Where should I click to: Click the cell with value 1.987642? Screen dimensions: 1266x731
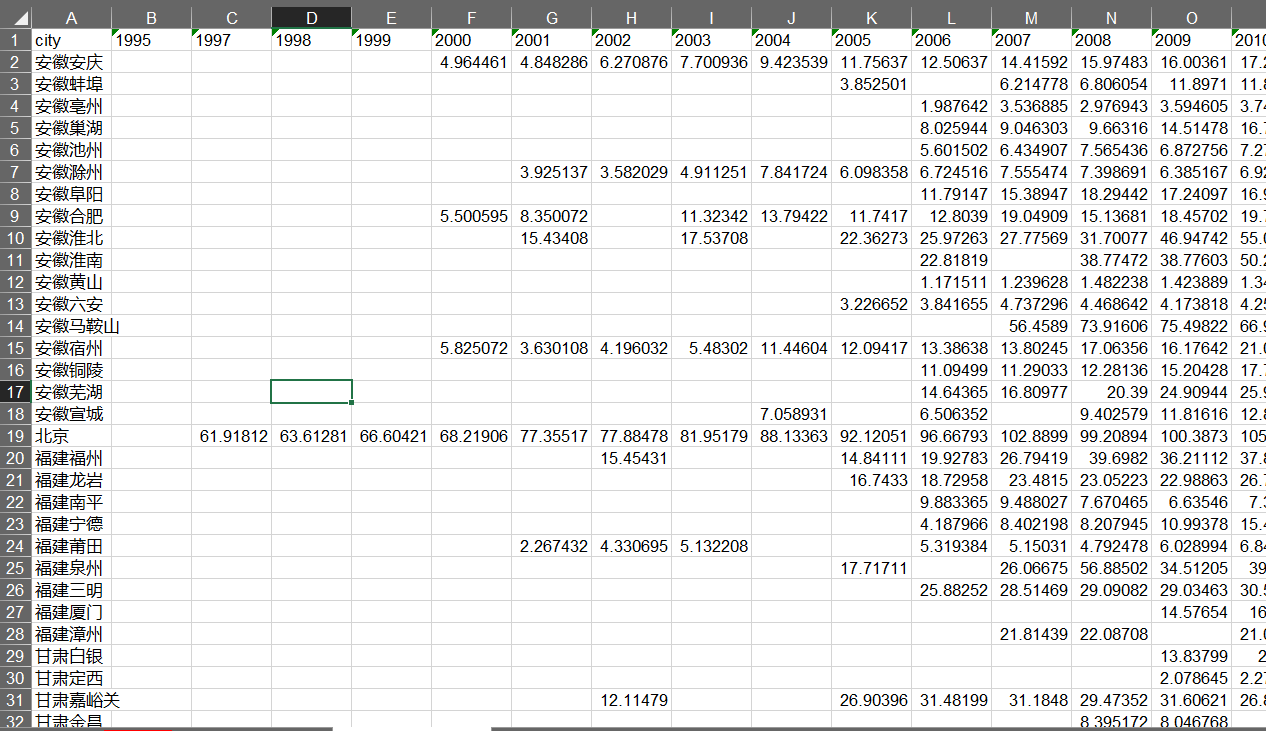click(951, 106)
